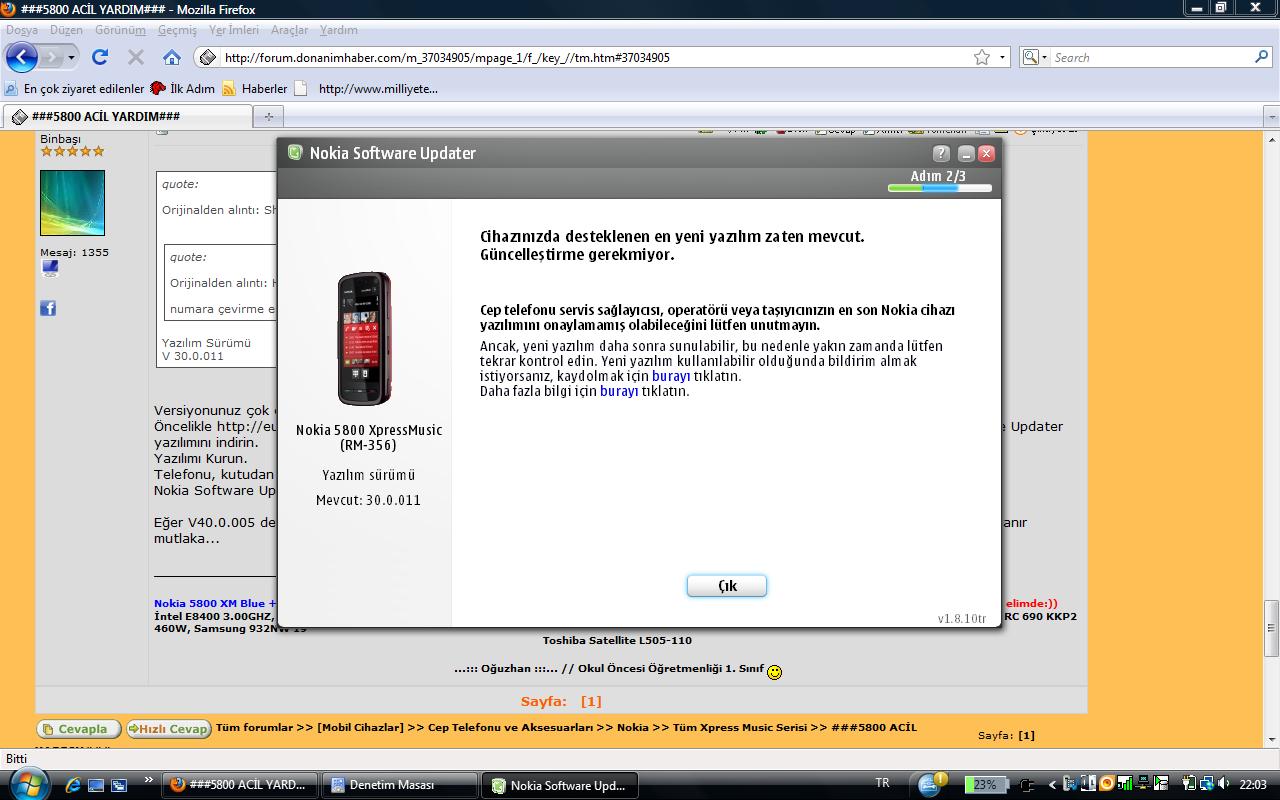The height and width of the screenshot is (800, 1280).
Task: Click the stop loading X icon
Action: (136, 57)
